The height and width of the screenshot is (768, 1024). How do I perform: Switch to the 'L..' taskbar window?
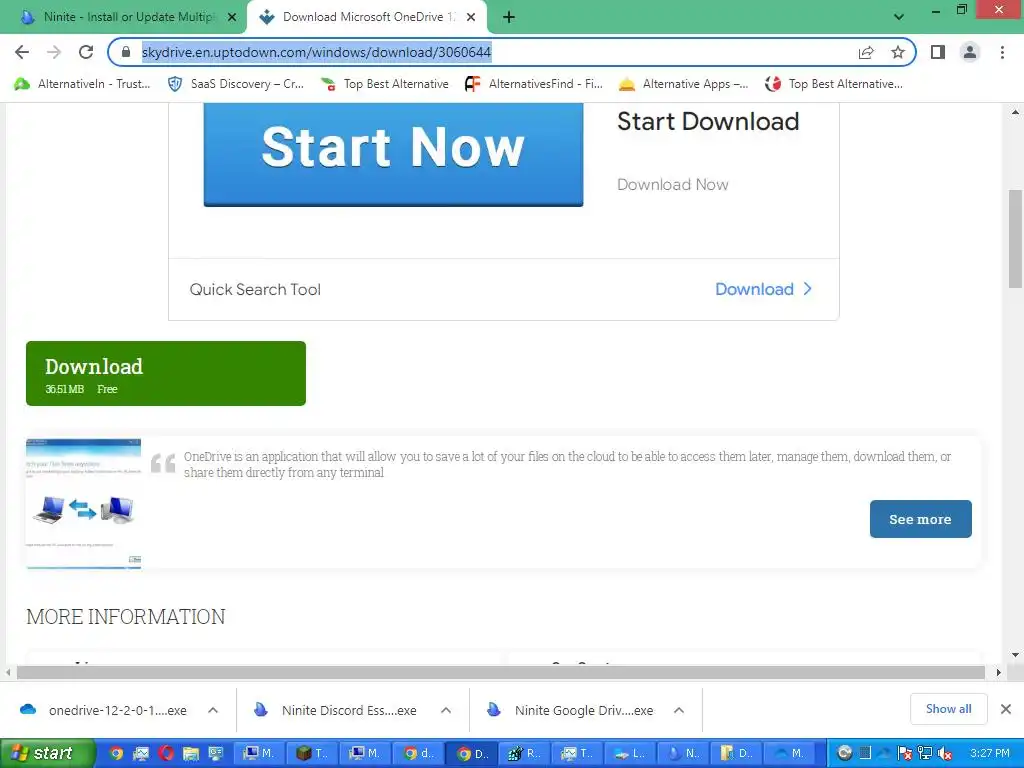(x=630, y=753)
